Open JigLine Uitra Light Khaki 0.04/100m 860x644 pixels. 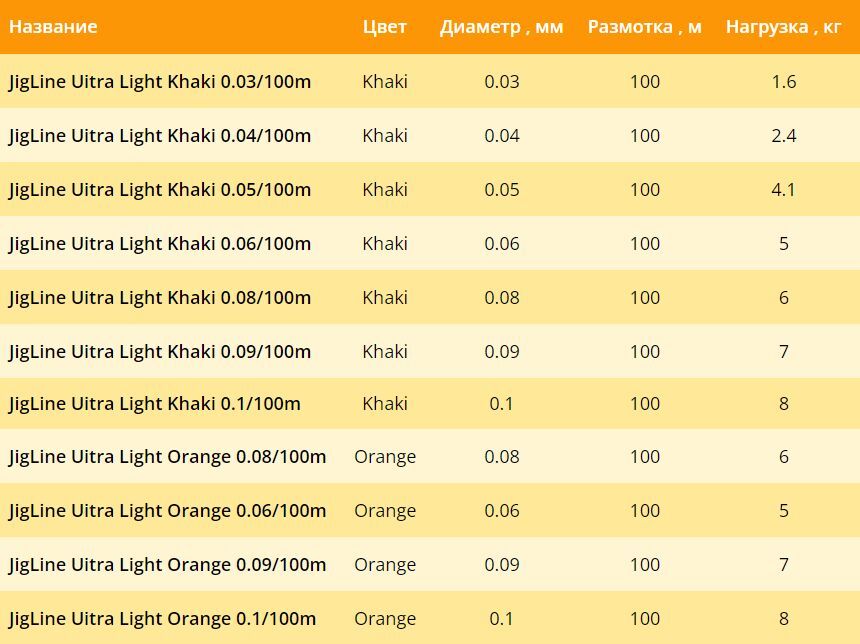tap(160, 135)
